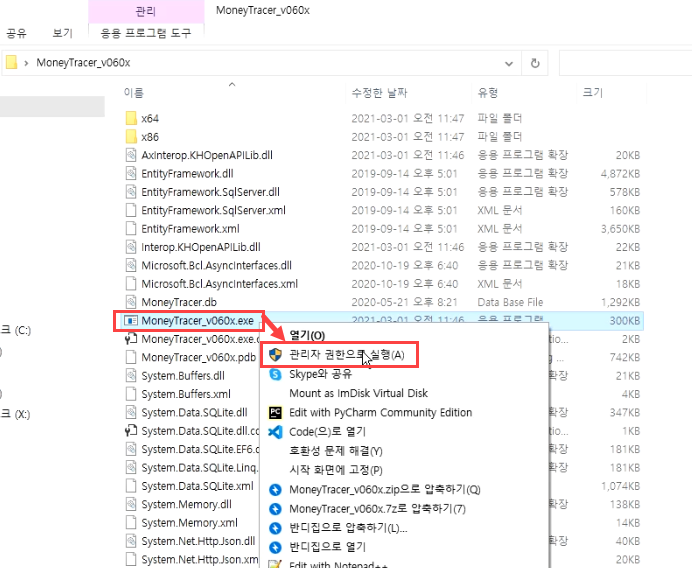Click the EntityFramework.dll file icon
Viewport: 692px width, 568px height.
pyautogui.click(x=131, y=173)
